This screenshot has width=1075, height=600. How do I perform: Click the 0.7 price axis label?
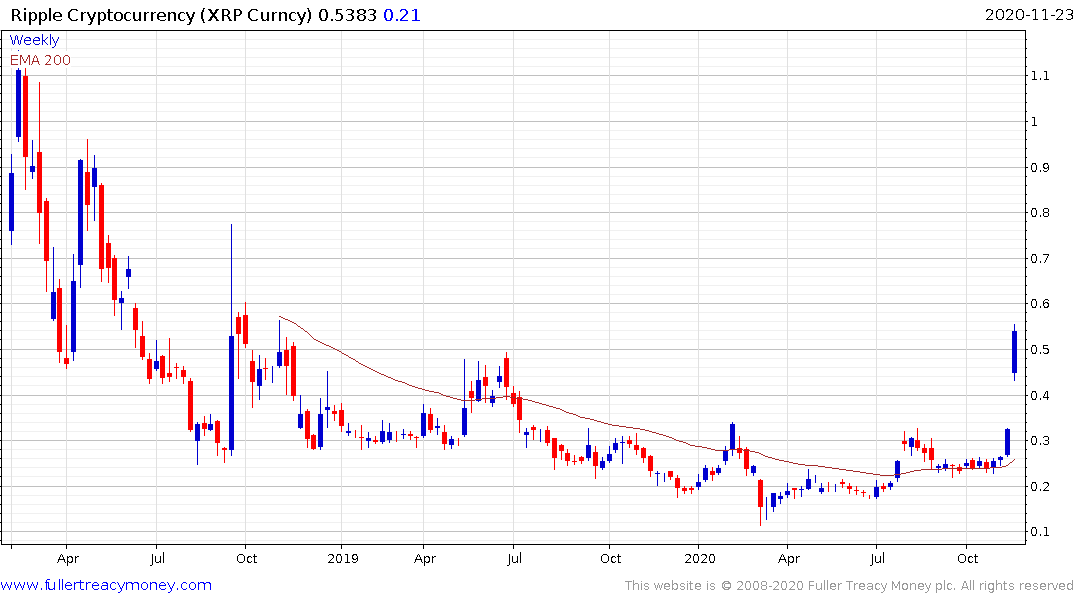click(1039, 259)
